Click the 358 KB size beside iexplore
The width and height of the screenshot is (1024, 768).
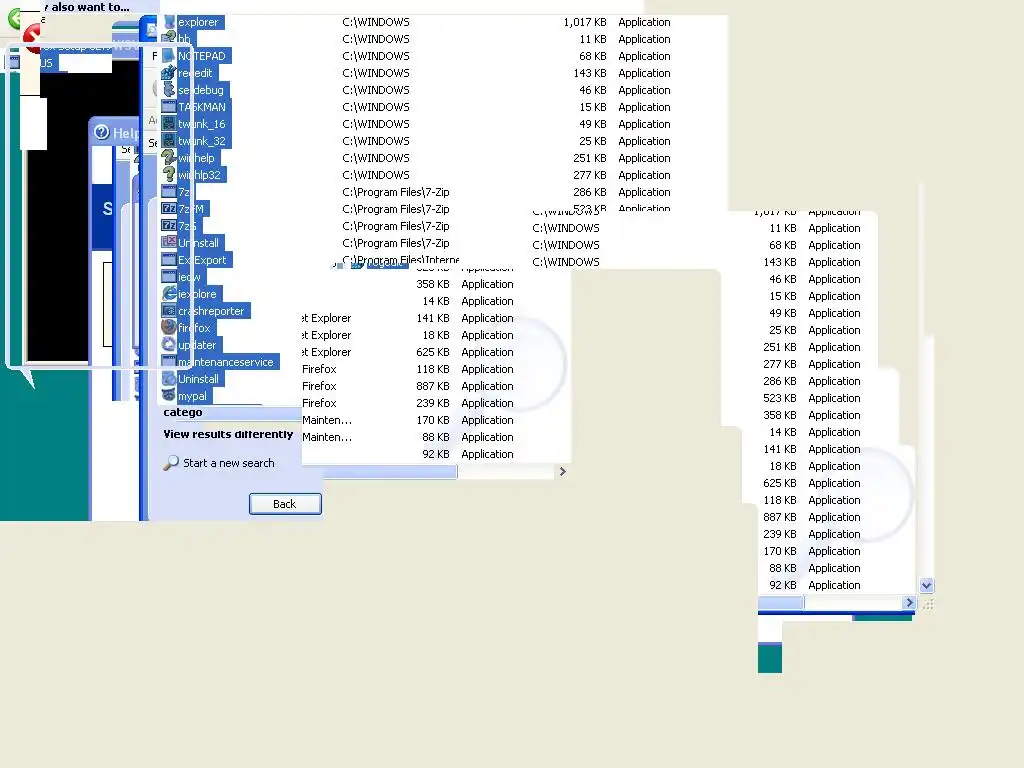point(433,284)
